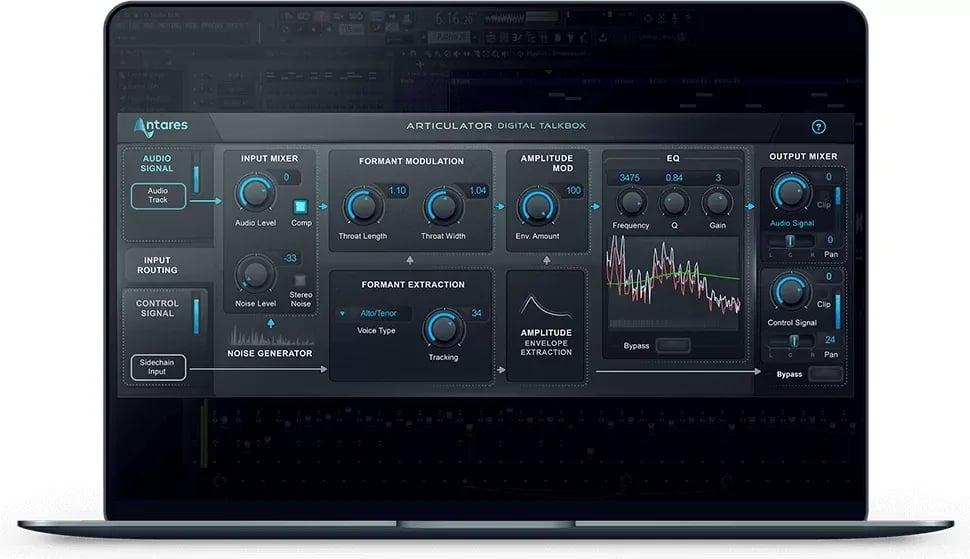The height and width of the screenshot is (559, 970).
Task: Click the Amplitude Envelope Extraction curve icon
Action: point(546,307)
